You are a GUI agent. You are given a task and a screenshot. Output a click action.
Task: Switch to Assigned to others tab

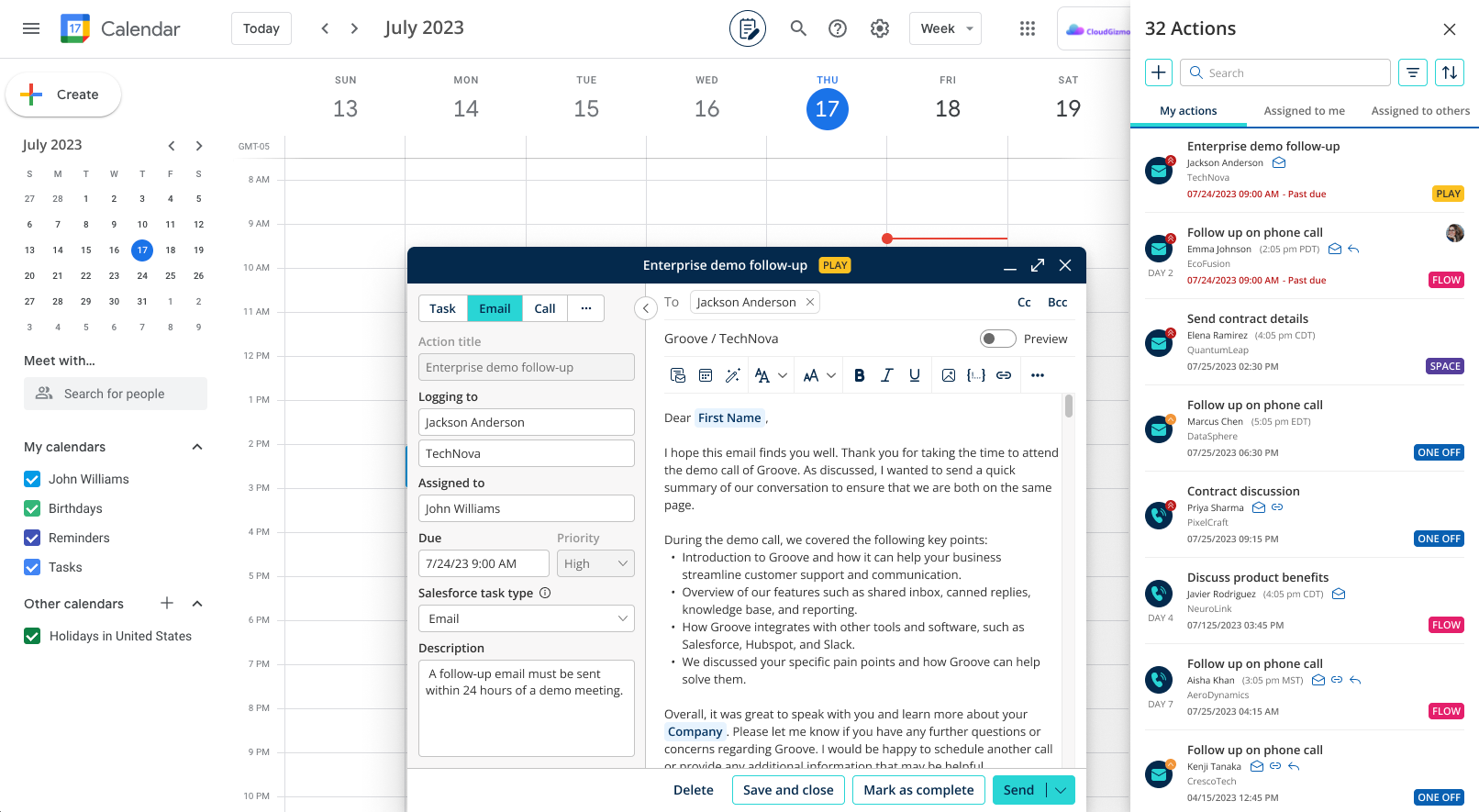(x=1420, y=111)
